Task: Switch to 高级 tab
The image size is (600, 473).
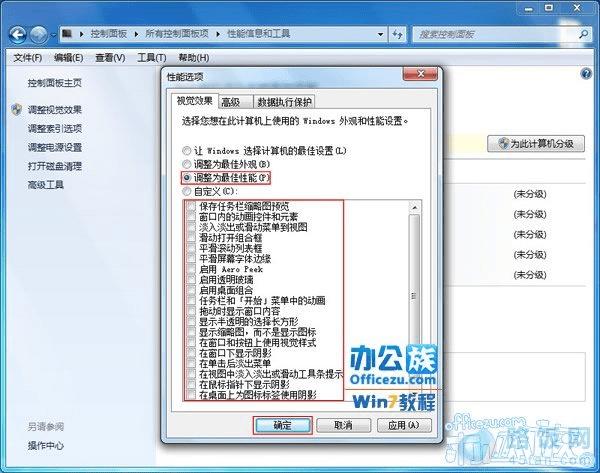Action: point(236,102)
